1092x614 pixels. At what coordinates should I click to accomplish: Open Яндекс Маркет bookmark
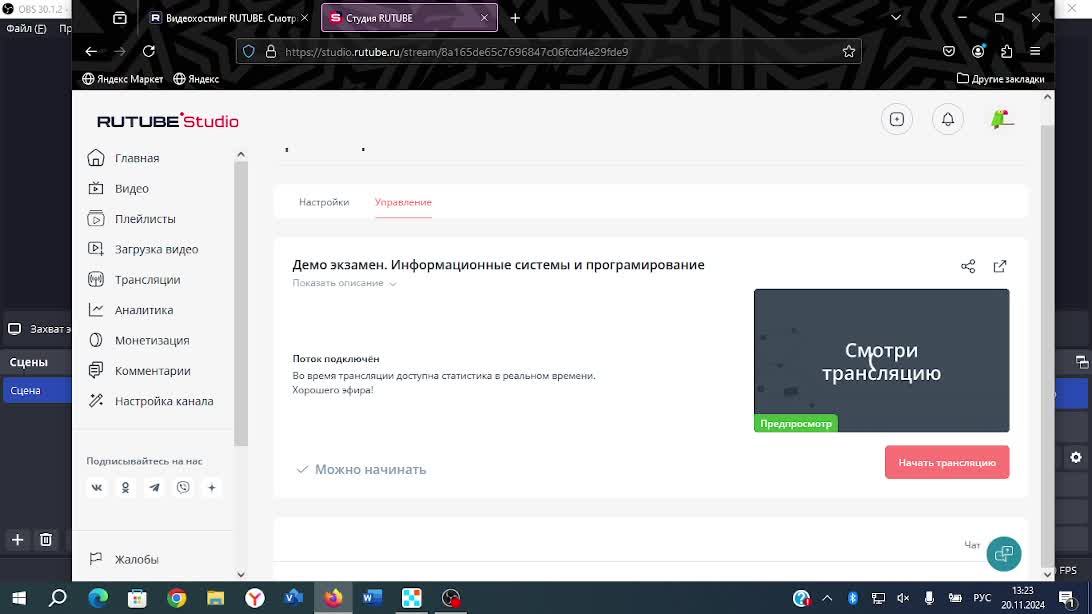123,79
